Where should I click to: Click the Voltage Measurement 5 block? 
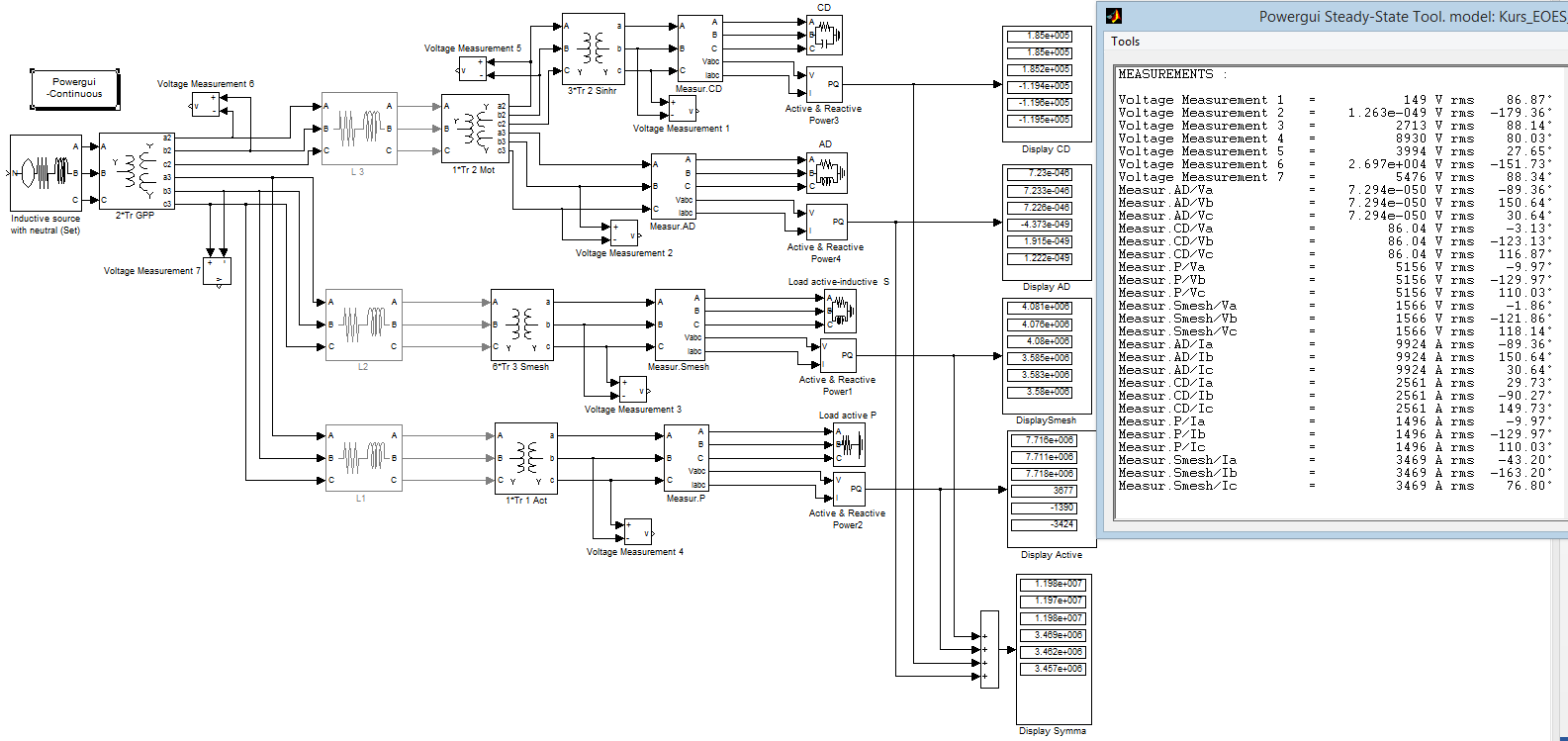[473, 68]
